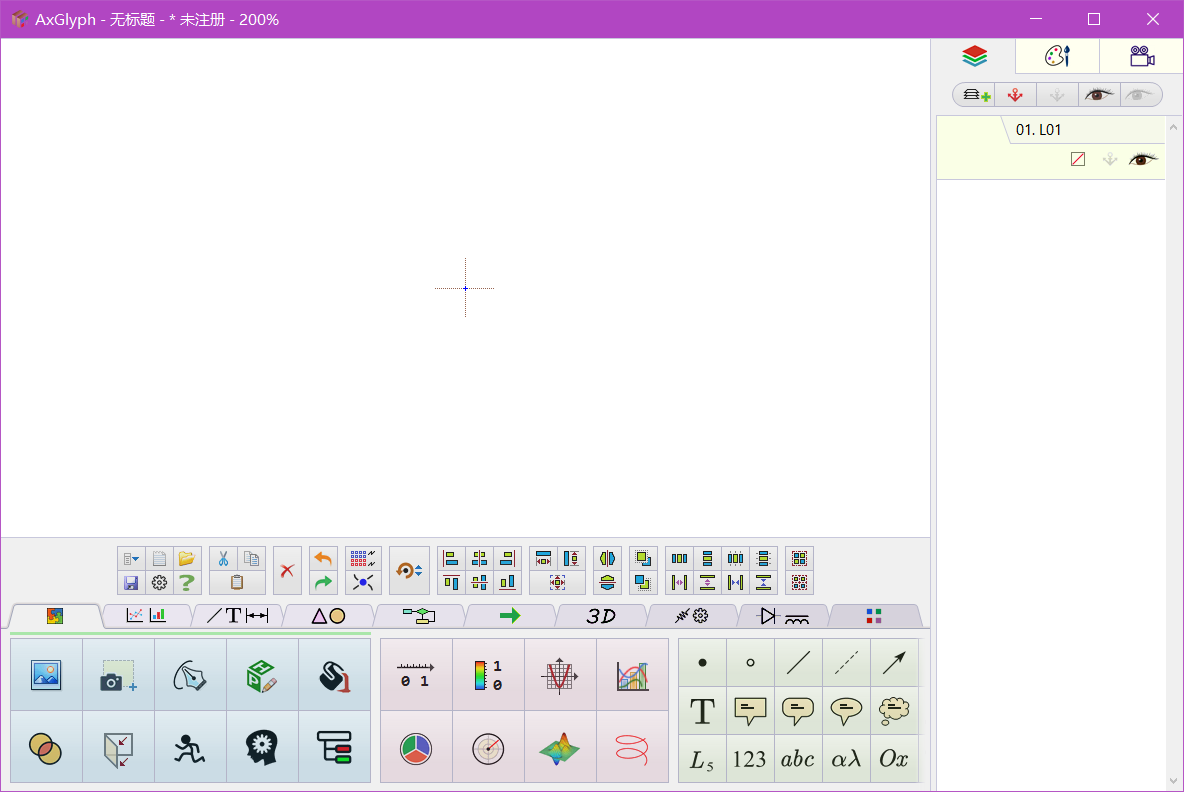
Task: Open the charts tab in tool panel
Action: (x=146, y=616)
